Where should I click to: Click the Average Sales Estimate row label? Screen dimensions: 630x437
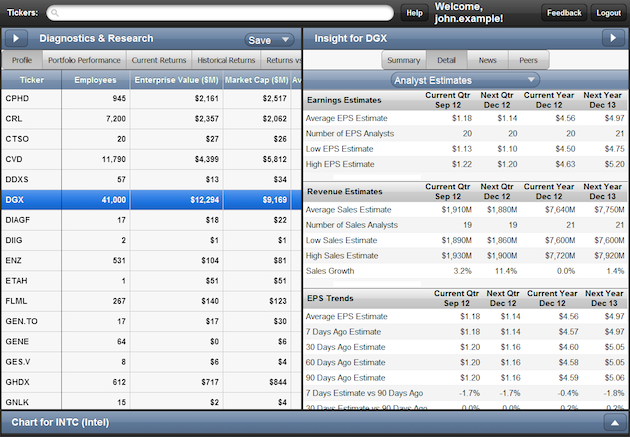coord(348,210)
